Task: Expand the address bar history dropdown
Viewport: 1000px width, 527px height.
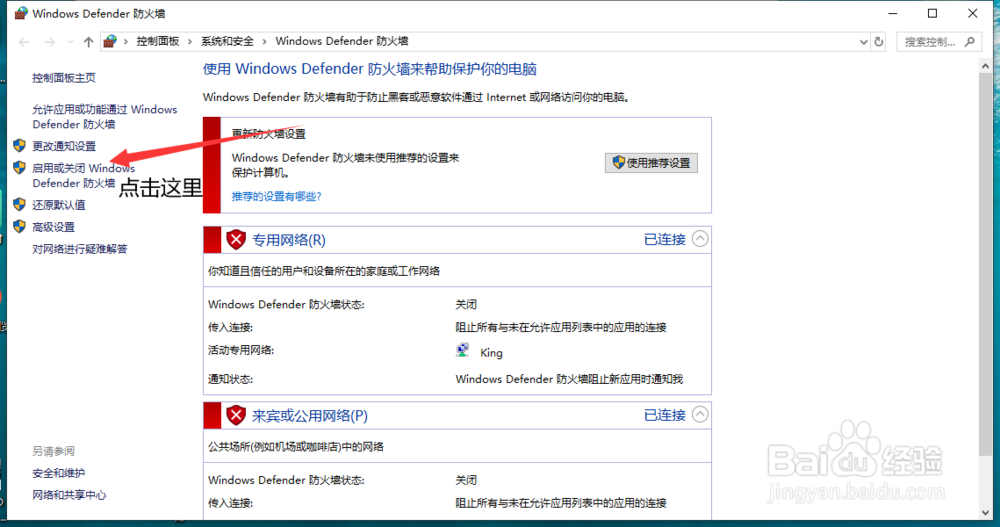Action: (x=864, y=42)
